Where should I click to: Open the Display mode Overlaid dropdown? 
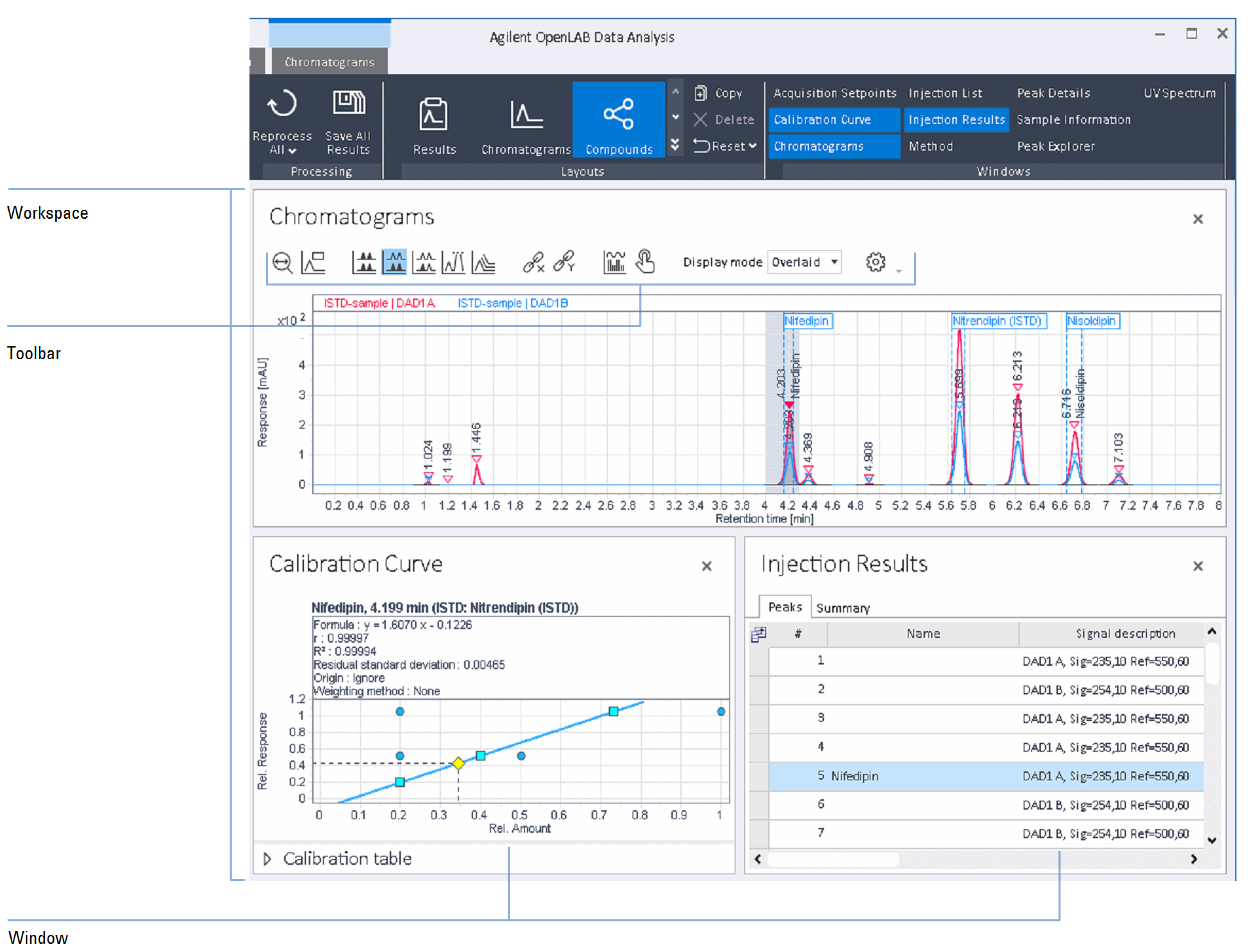point(804,262)
